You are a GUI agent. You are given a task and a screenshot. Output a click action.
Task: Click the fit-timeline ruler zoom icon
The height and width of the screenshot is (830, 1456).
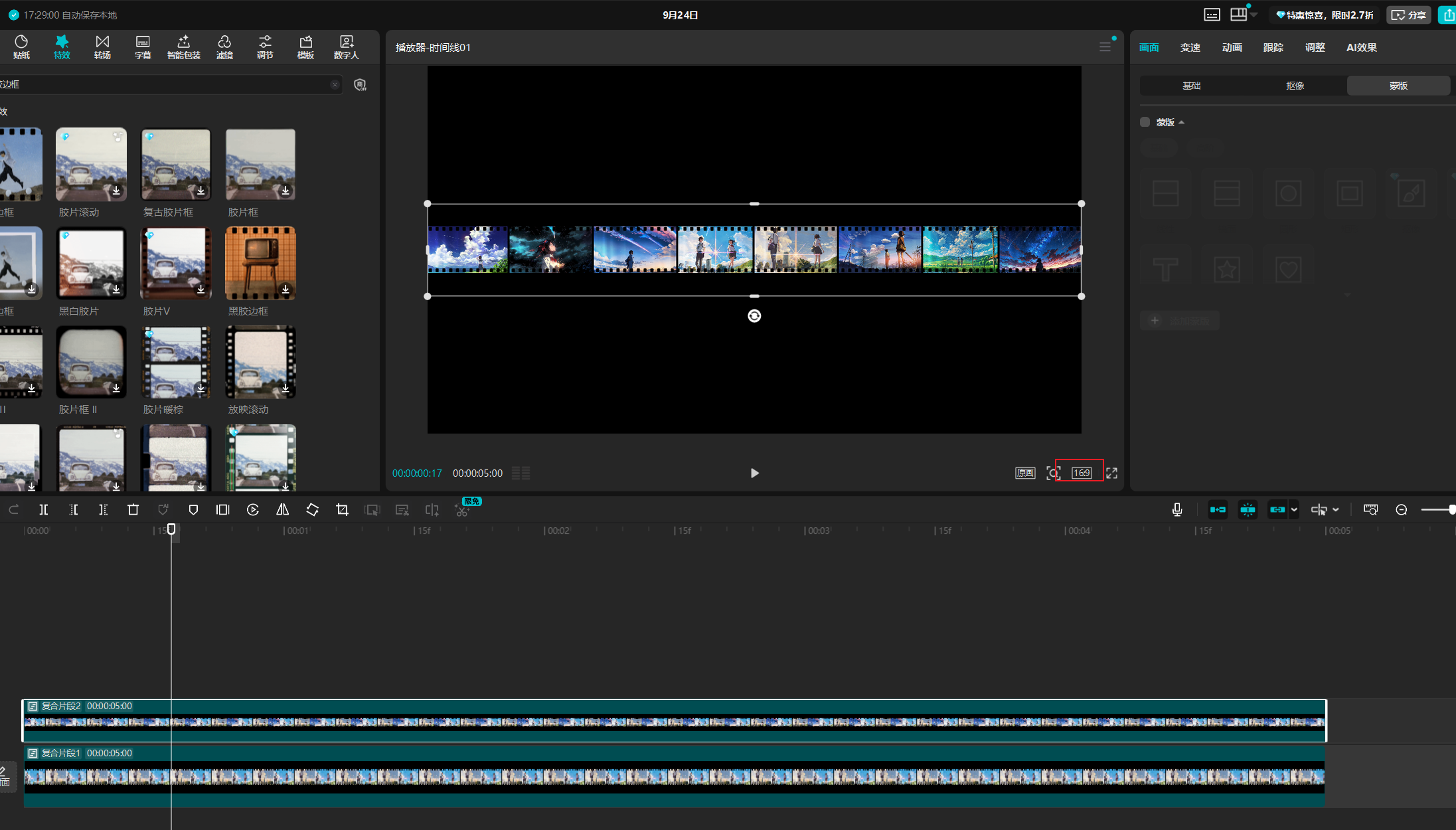coord(1371,510)
